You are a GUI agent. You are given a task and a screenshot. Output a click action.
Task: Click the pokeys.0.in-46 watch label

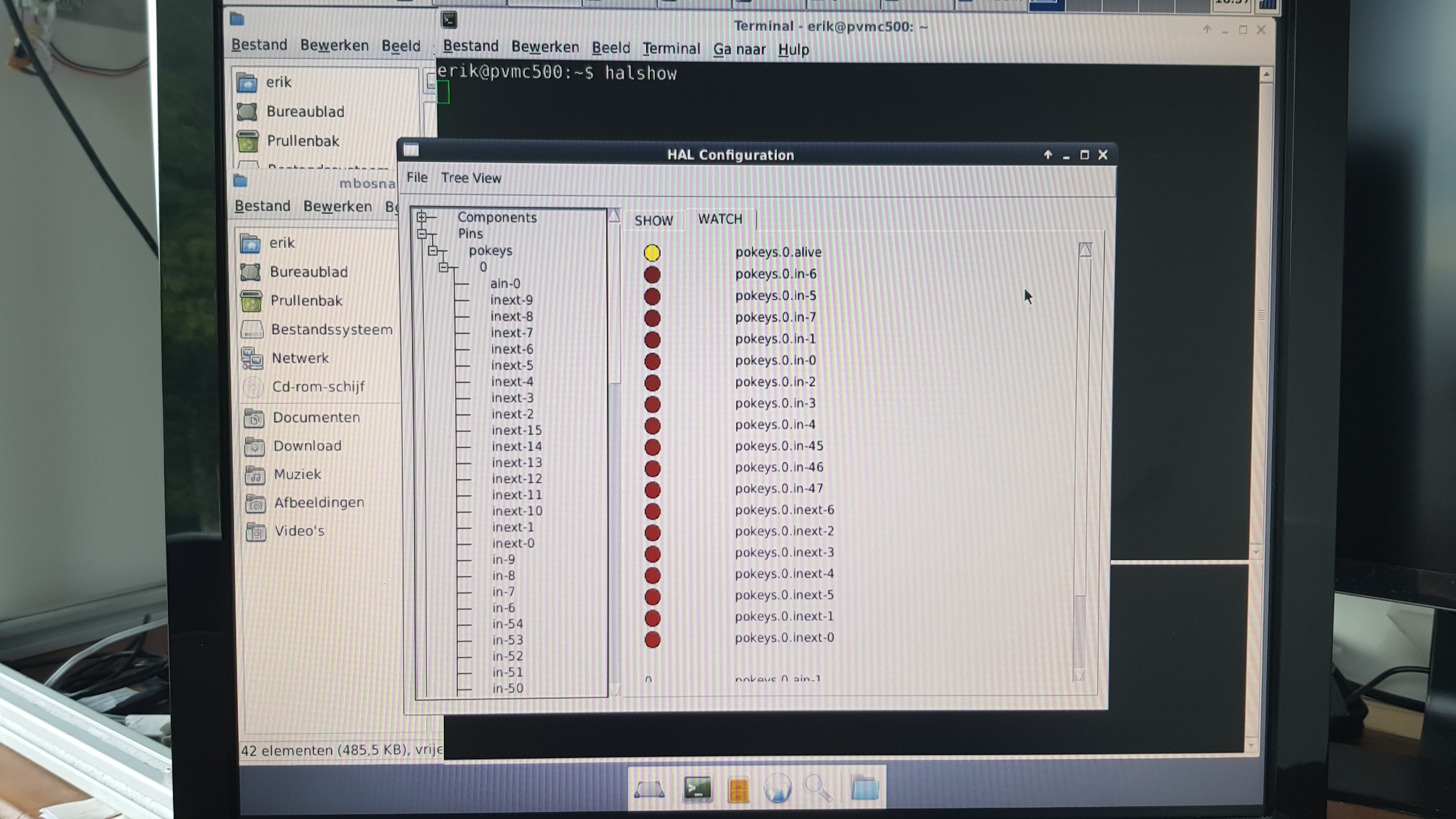pos(779,467)
